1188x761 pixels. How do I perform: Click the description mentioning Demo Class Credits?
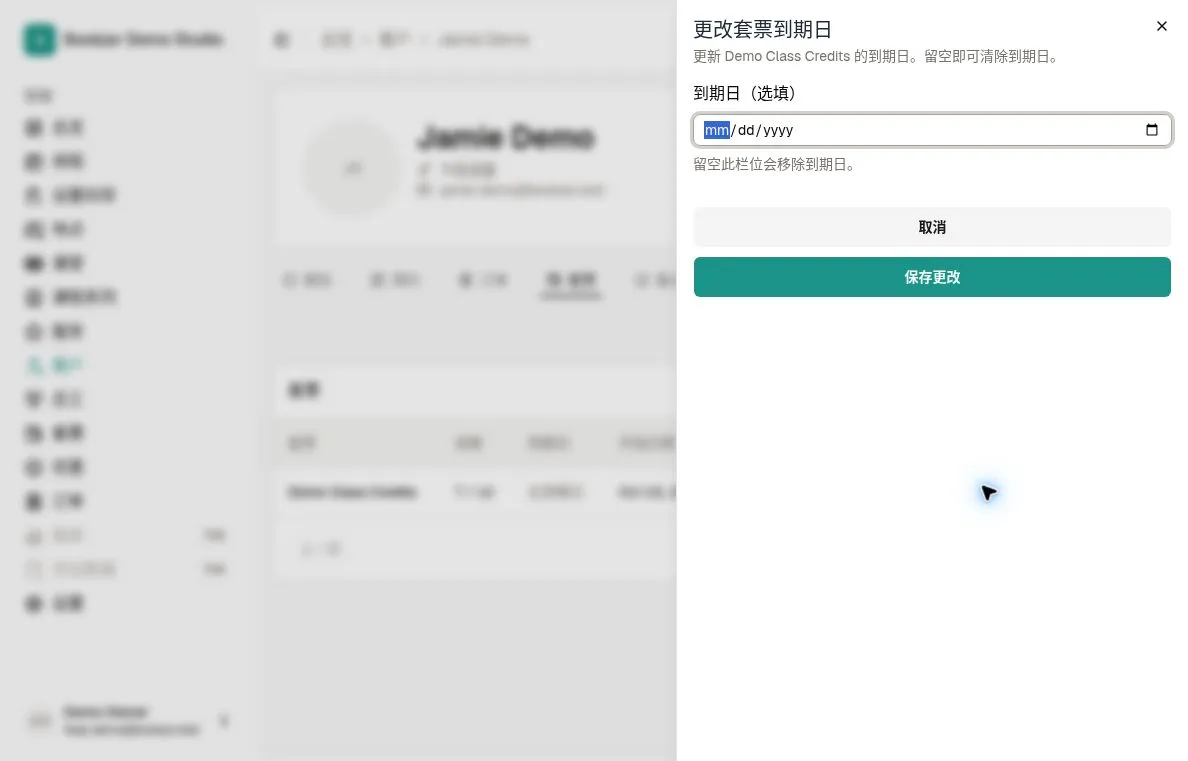[877, 57]
